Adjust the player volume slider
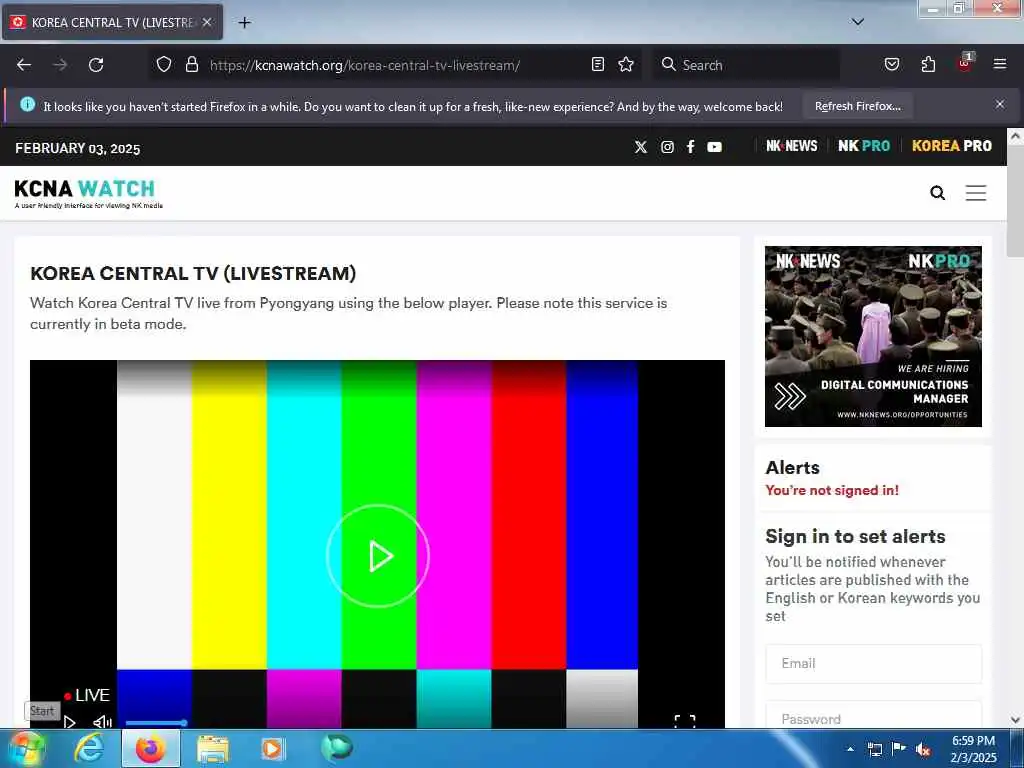1024x768 pixels. click(x=157, y=723)
